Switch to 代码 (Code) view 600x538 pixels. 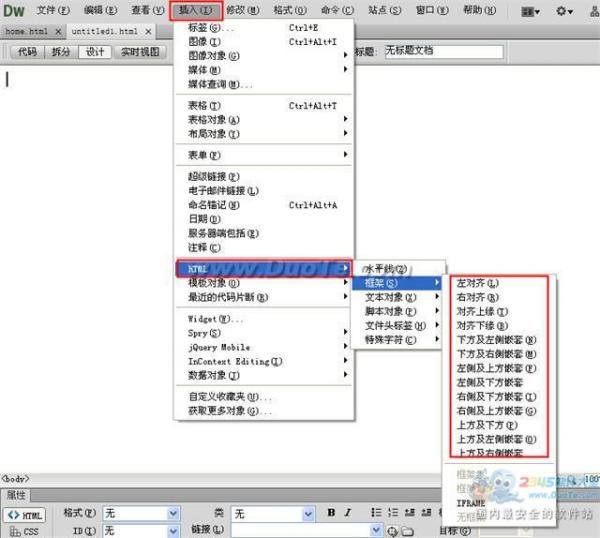coord(28,52)
